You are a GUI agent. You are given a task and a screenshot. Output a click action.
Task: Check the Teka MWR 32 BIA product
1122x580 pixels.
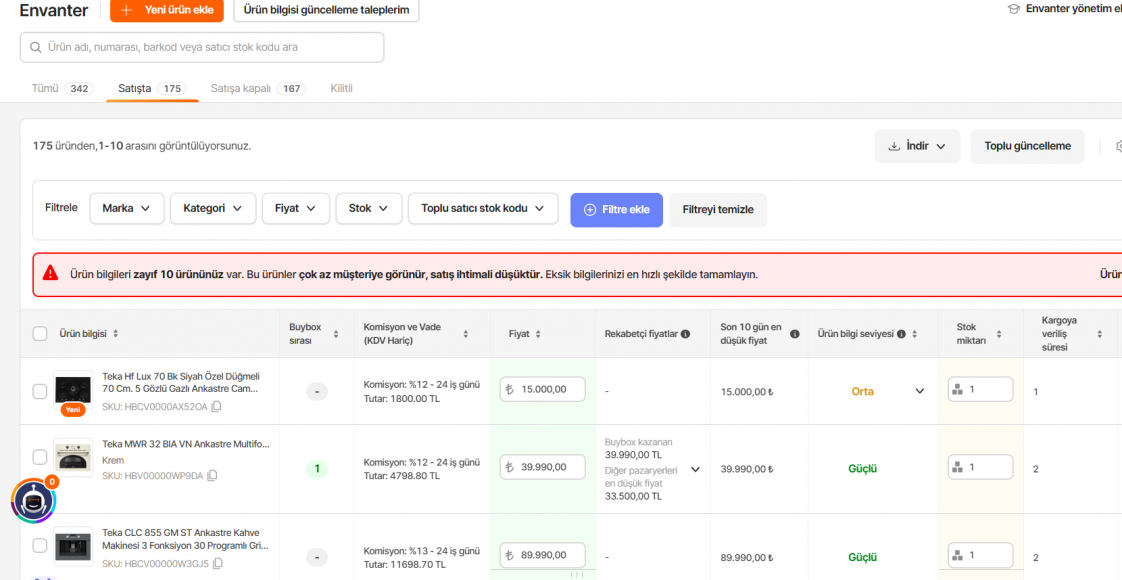40,457
